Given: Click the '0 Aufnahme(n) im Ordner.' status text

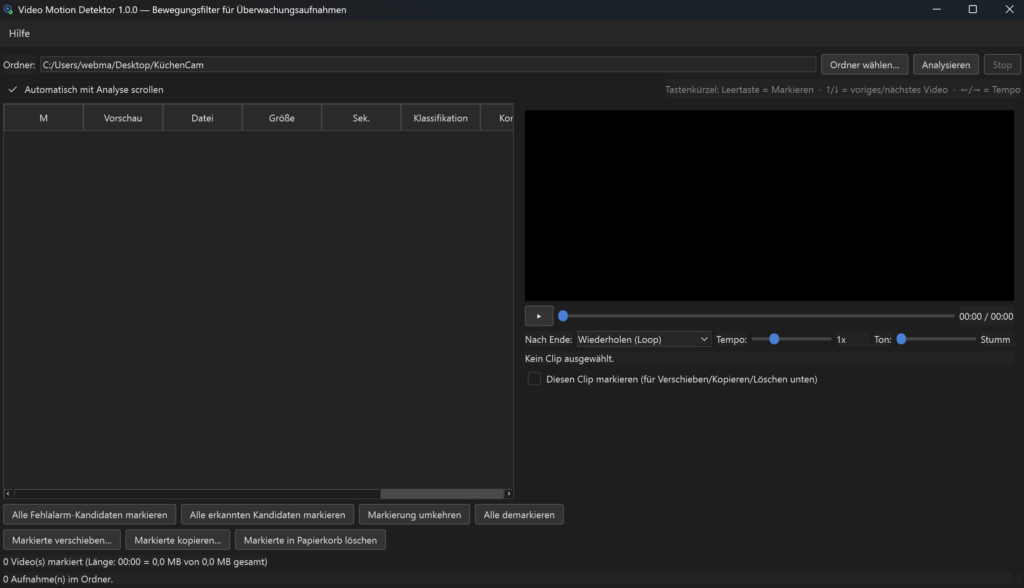Looking at the screenshot, I should [x=58, y=580].
